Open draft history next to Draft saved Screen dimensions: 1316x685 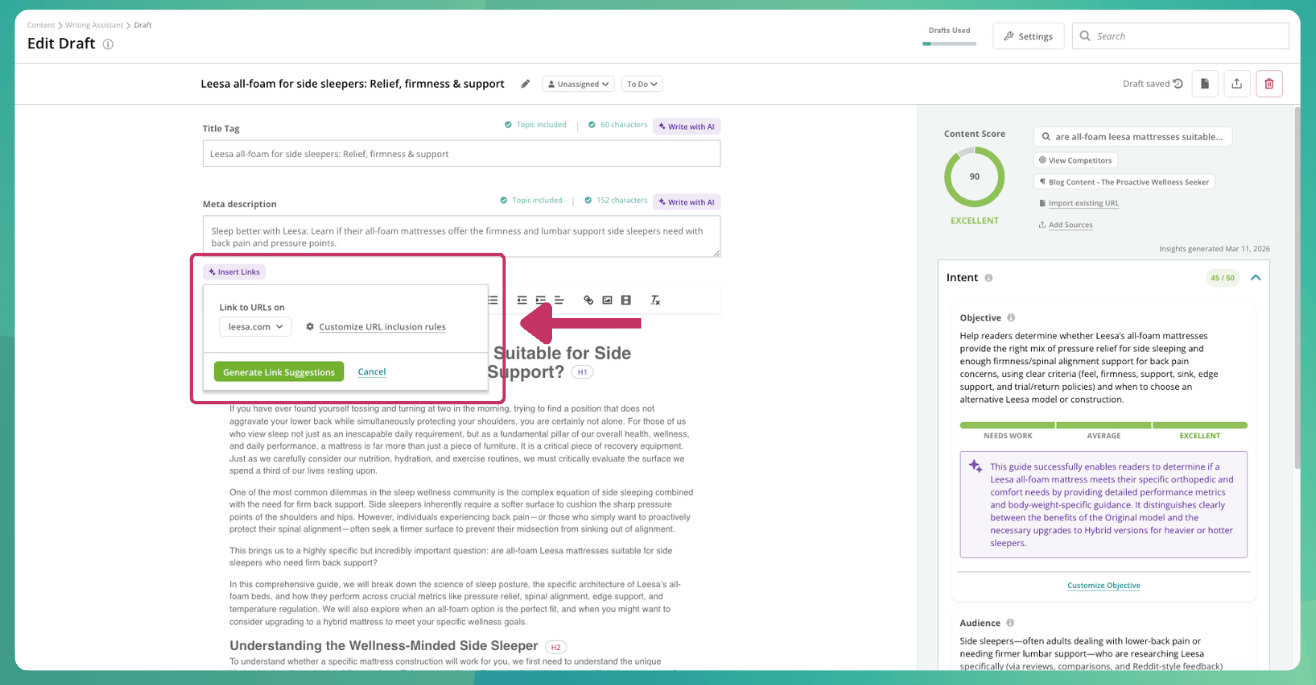click(1178, 84)
